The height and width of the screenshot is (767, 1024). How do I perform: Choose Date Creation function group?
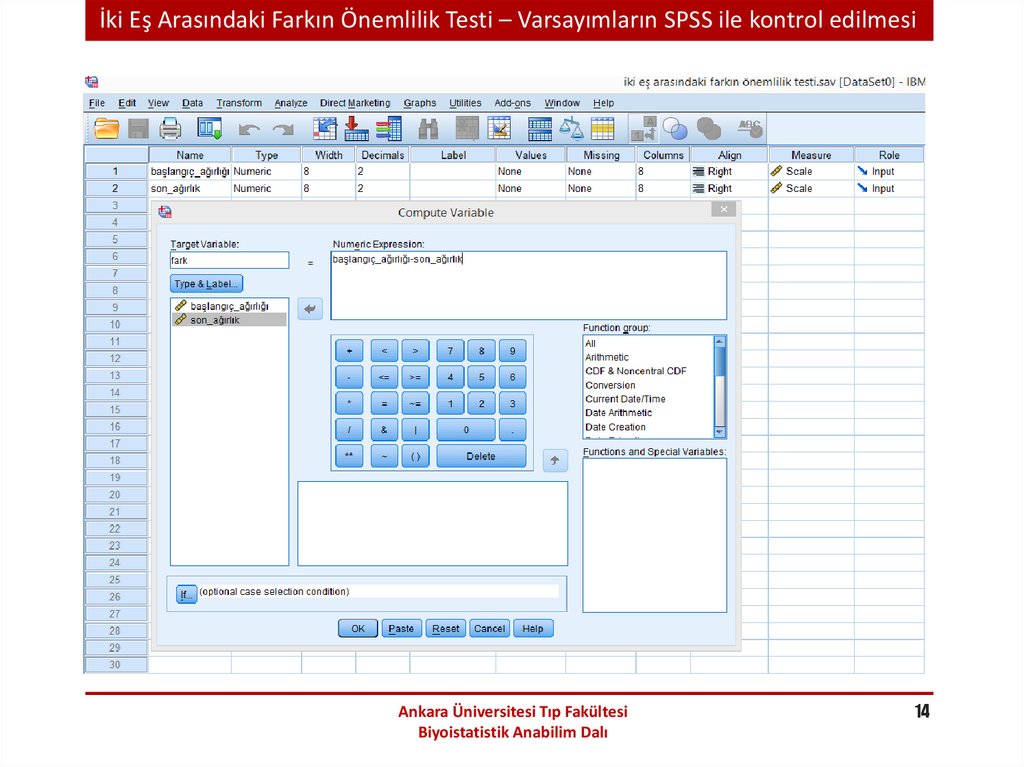coord(615,427)
